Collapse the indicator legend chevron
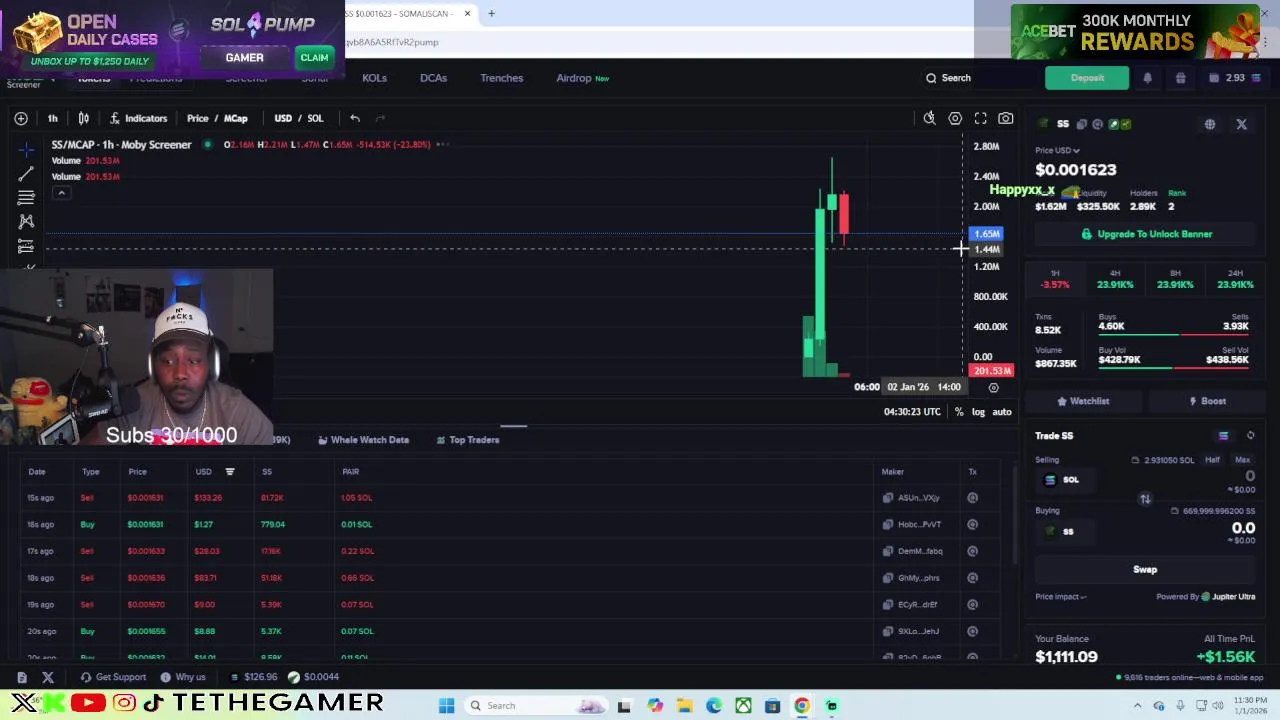 pyautogui.click(x=61, y=193)
